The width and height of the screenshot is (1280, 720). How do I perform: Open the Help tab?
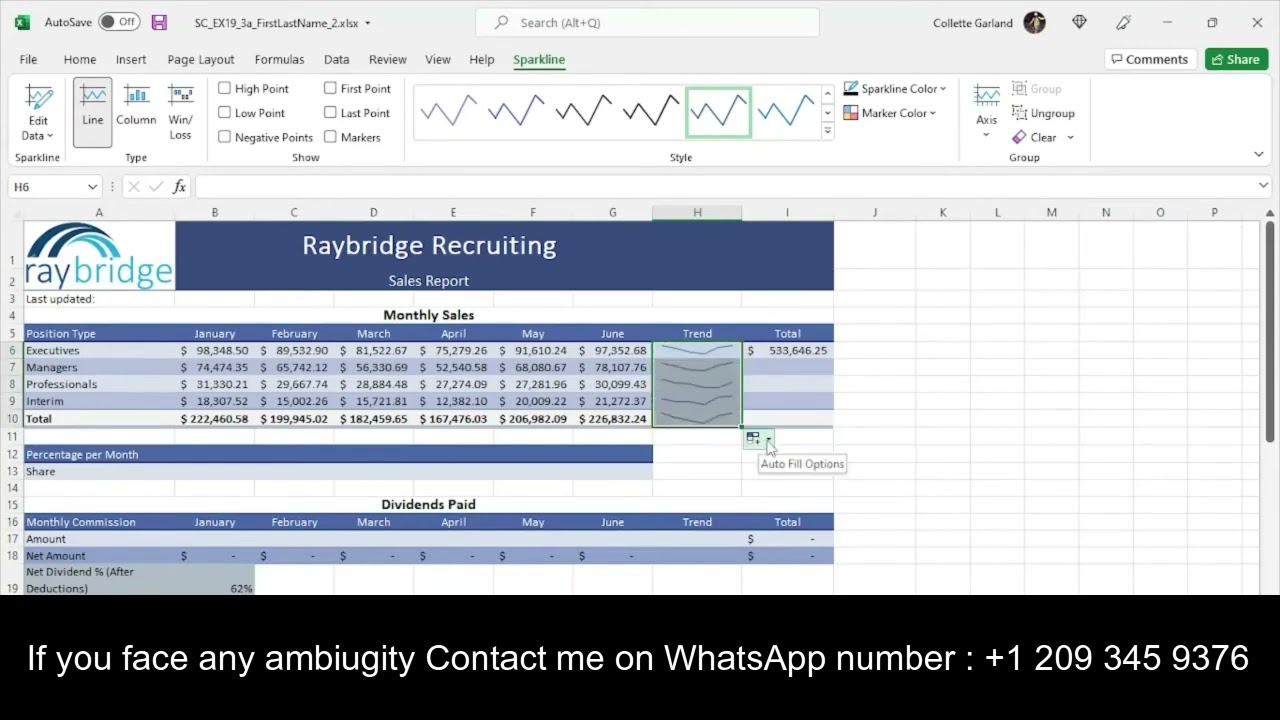coord(482,59)
